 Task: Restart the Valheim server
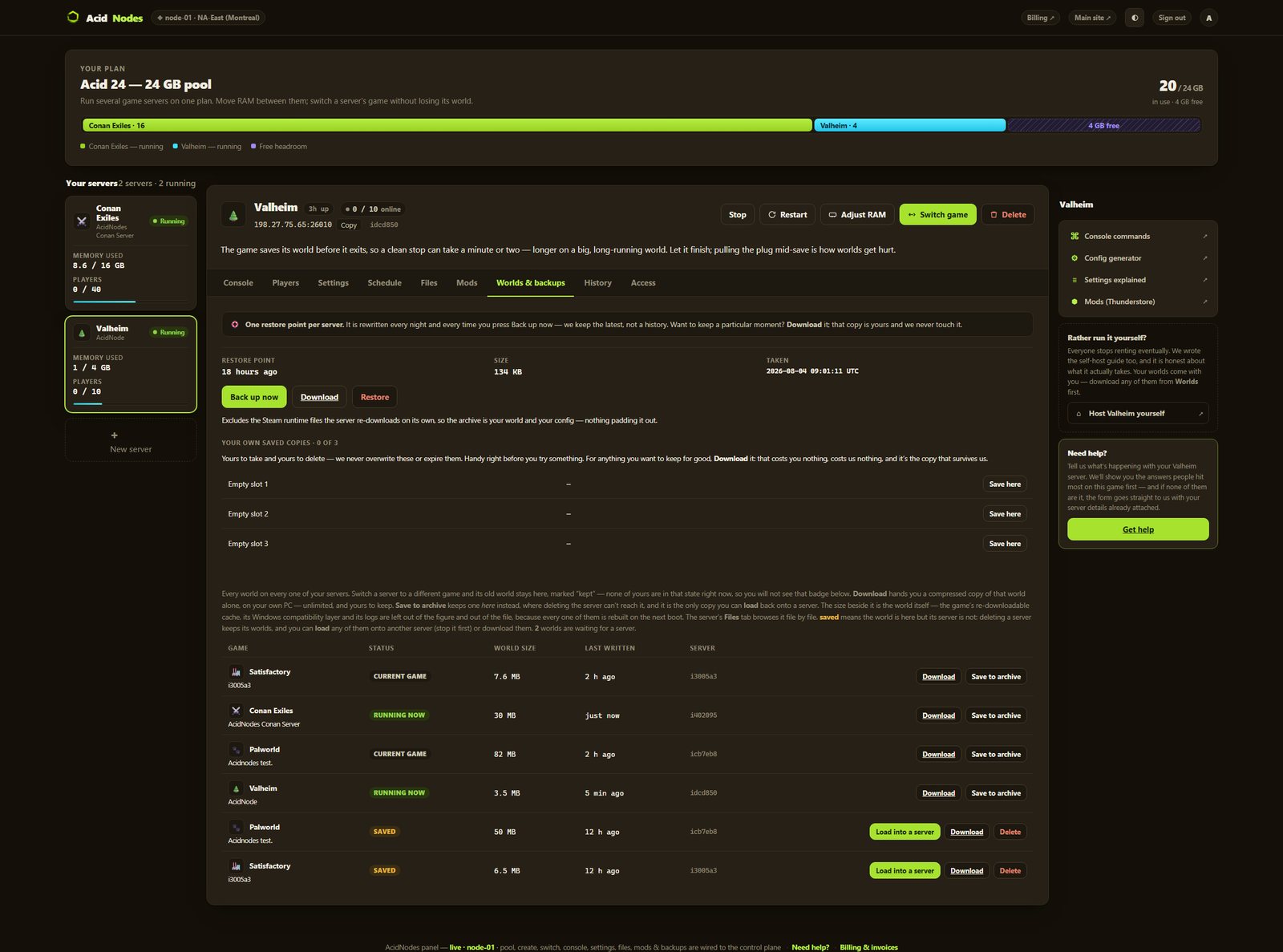coord(787,215)
